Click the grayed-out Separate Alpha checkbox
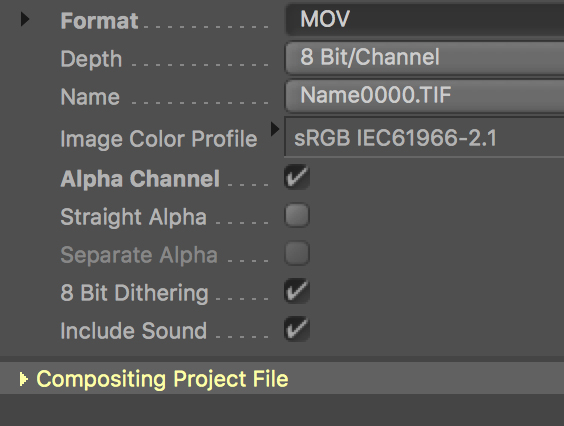 coord(297,253)
